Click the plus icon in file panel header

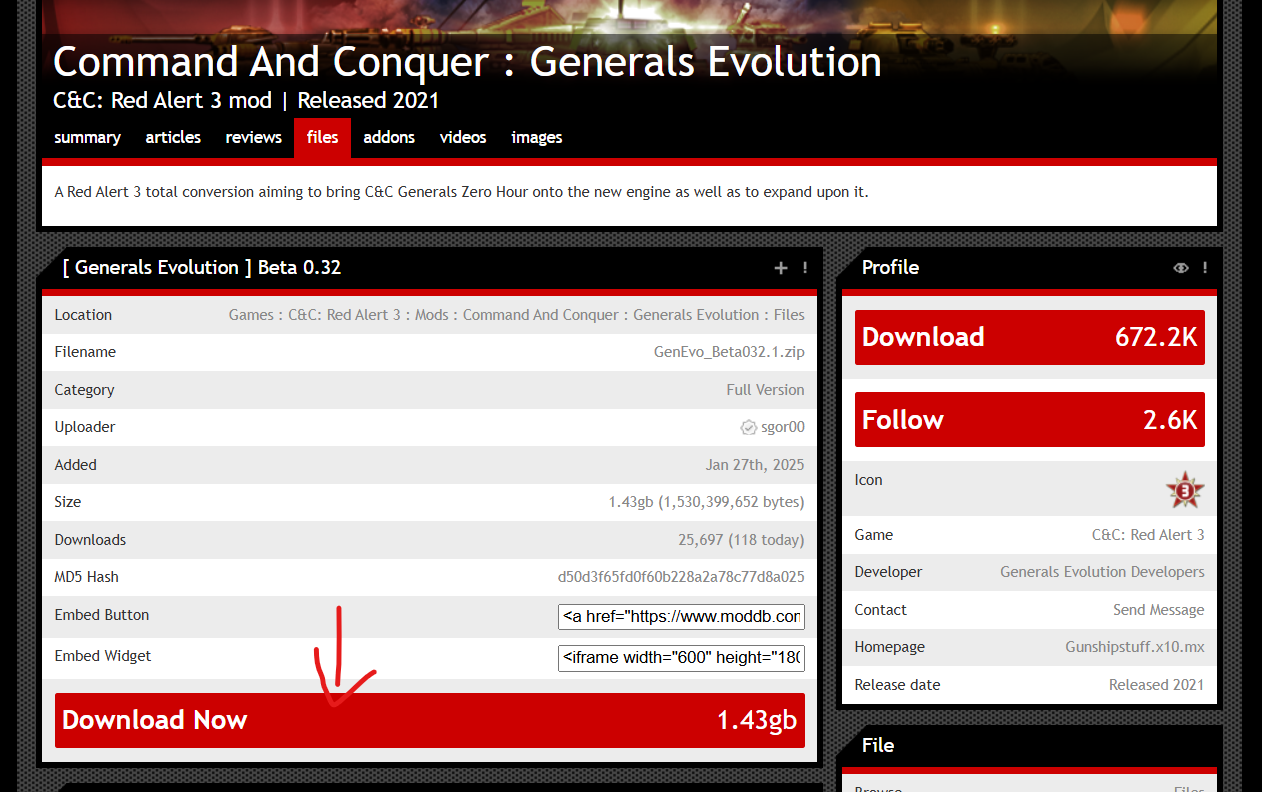781,268
